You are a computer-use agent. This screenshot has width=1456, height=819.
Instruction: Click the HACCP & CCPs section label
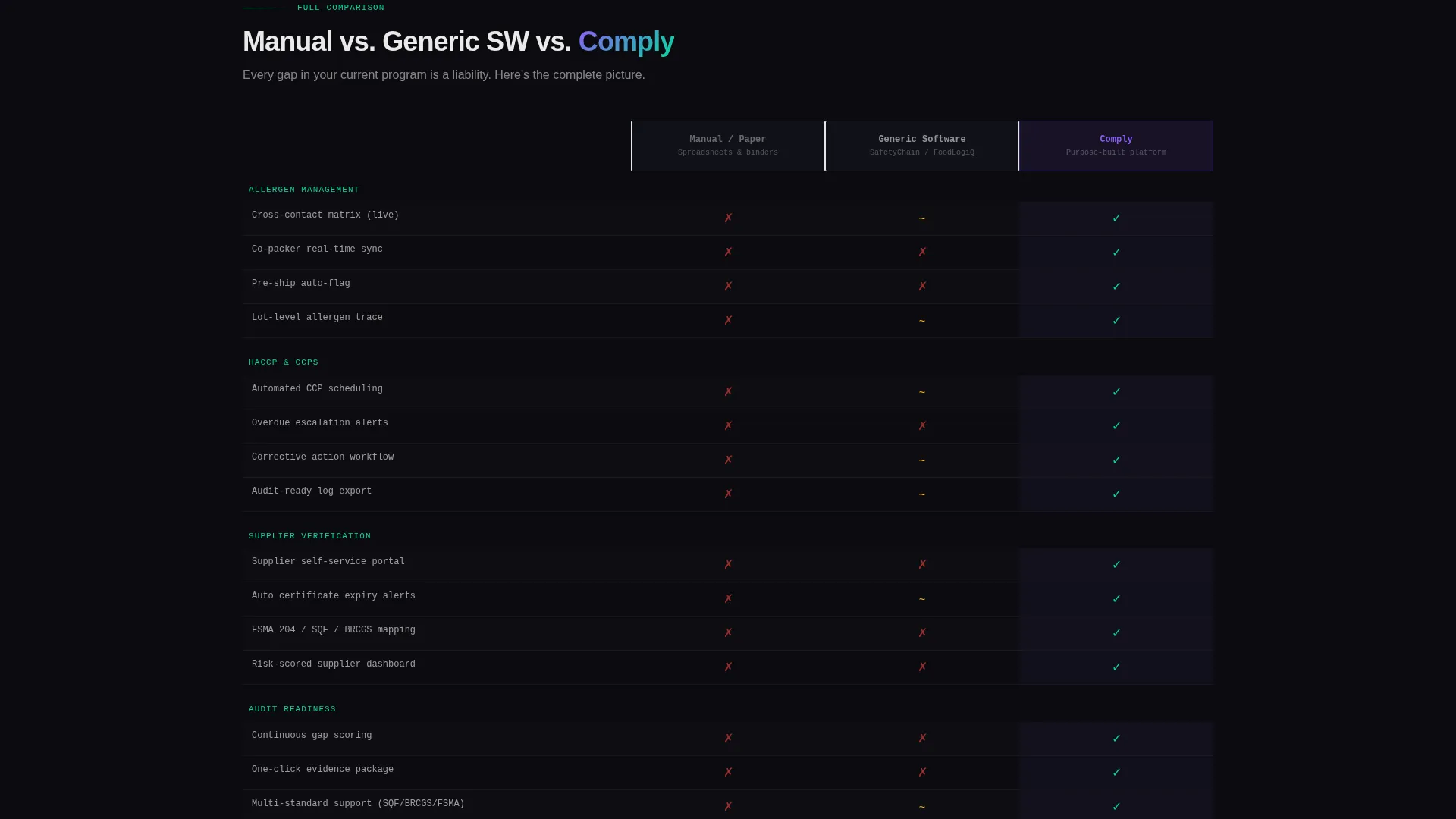284,362
